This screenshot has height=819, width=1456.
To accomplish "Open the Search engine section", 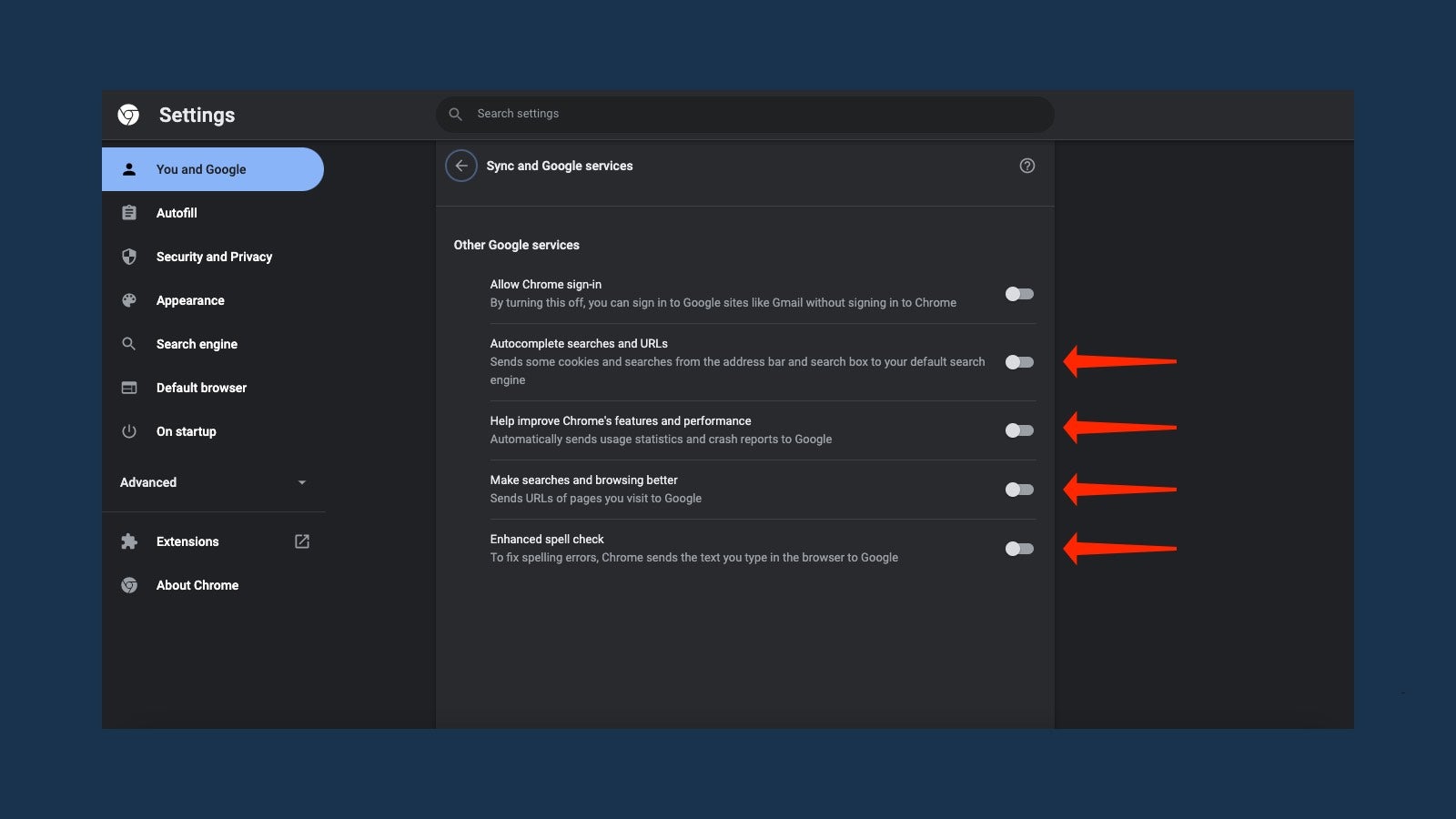I will (x=213, y=344).
